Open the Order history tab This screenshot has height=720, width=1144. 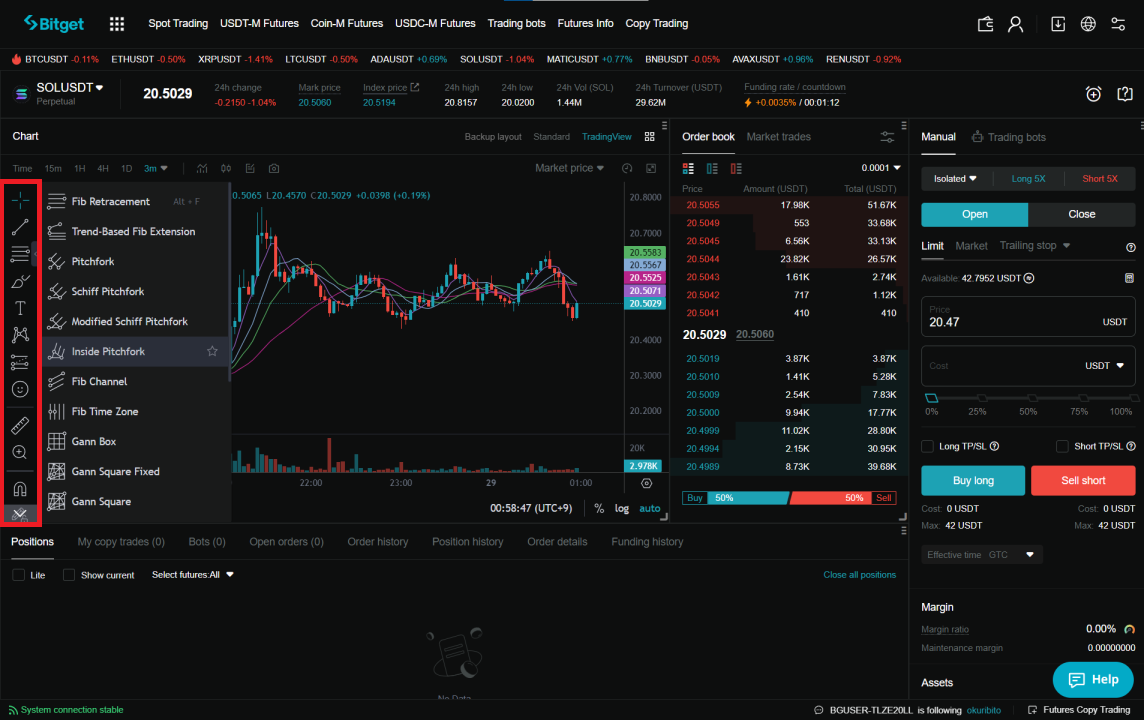[378, 542]
